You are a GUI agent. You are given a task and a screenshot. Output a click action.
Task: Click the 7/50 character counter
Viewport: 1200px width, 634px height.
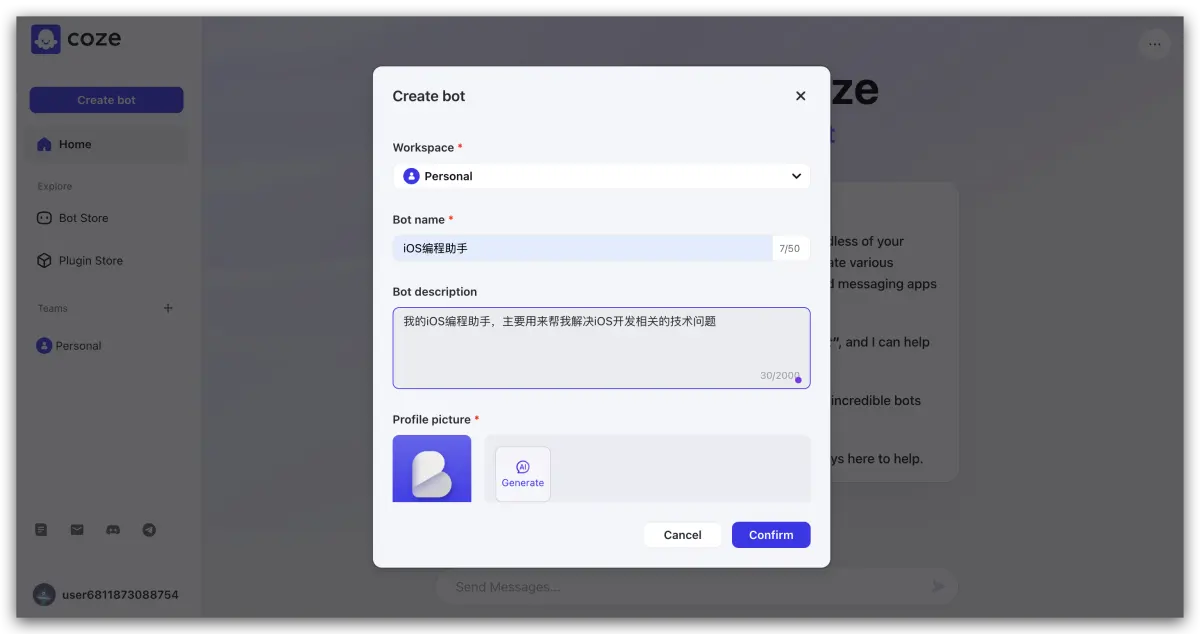[790, 249]
